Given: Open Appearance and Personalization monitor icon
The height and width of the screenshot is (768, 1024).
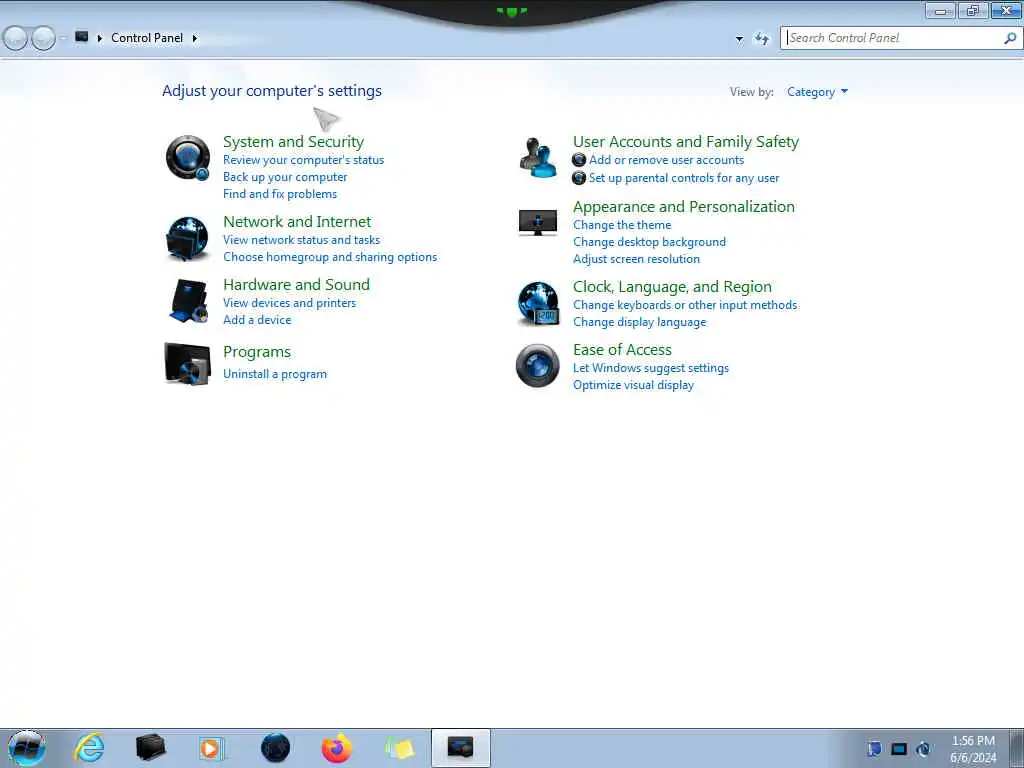Looking at the screenshot, I should [x=537, y=223].
